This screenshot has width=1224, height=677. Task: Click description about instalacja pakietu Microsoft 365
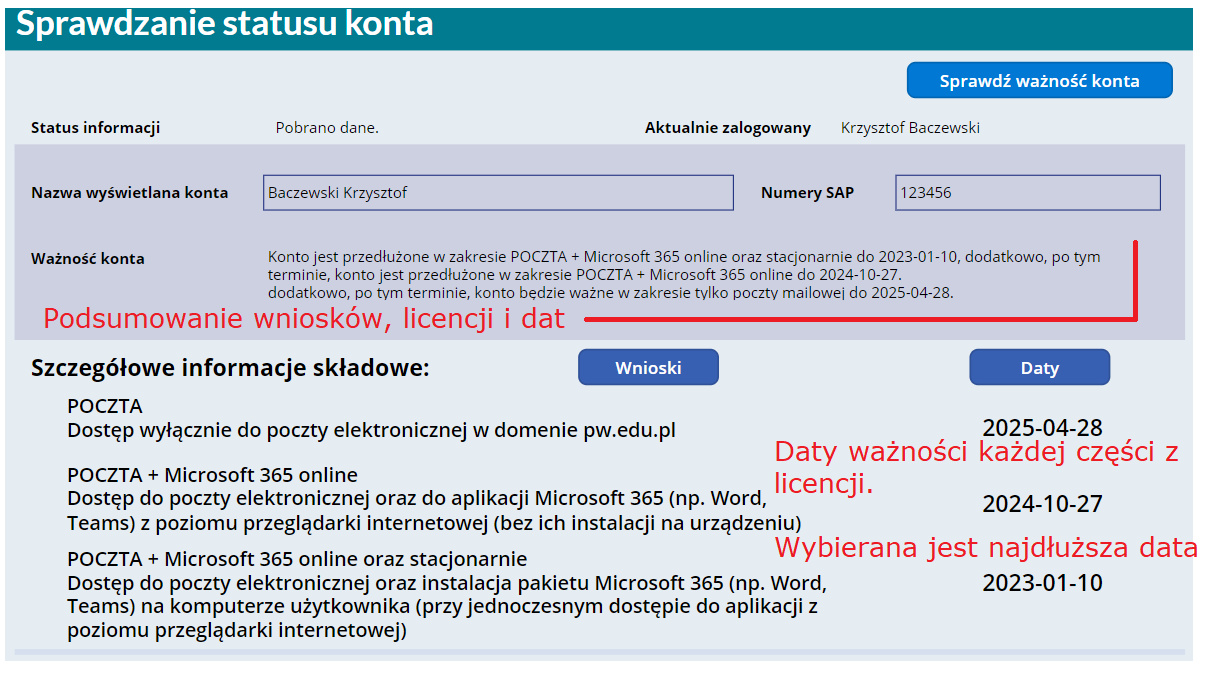(447, 606)
